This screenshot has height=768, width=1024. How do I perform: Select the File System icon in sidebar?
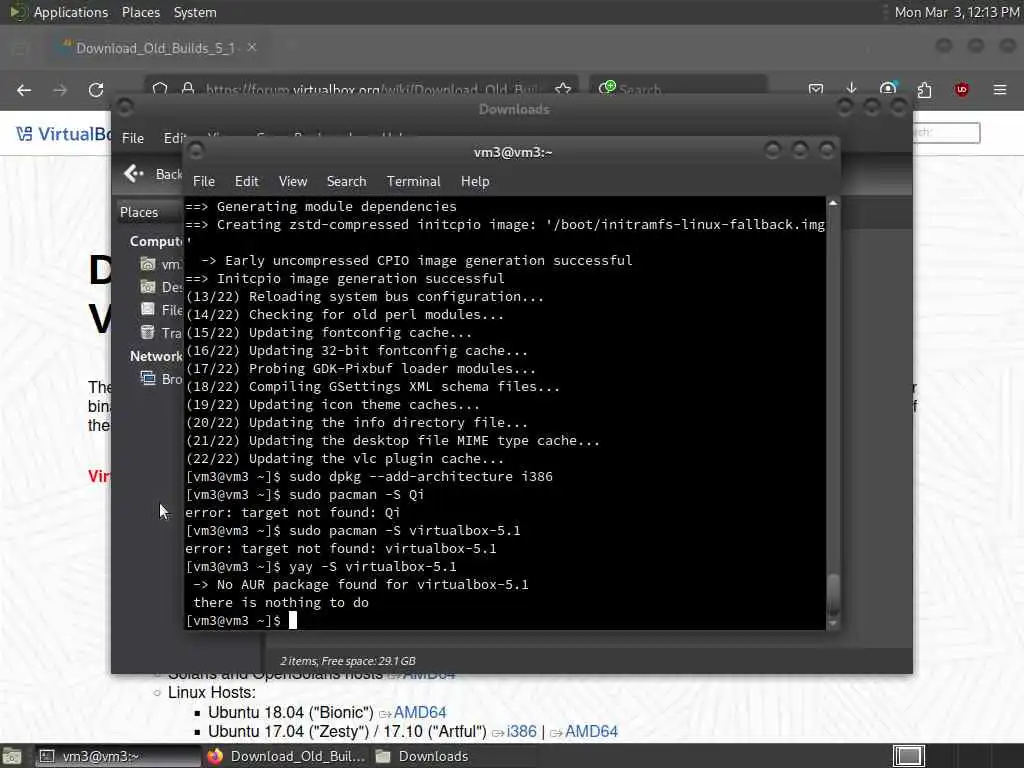tap(148, 310)
